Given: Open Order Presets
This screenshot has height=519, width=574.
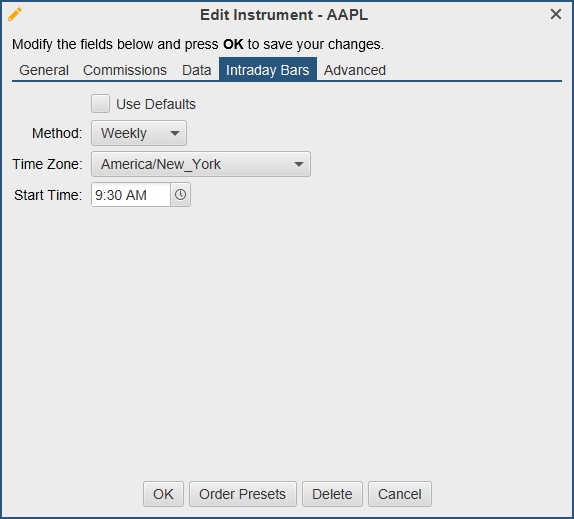Looking at the screenshot, I should click(x=243, y=494).
